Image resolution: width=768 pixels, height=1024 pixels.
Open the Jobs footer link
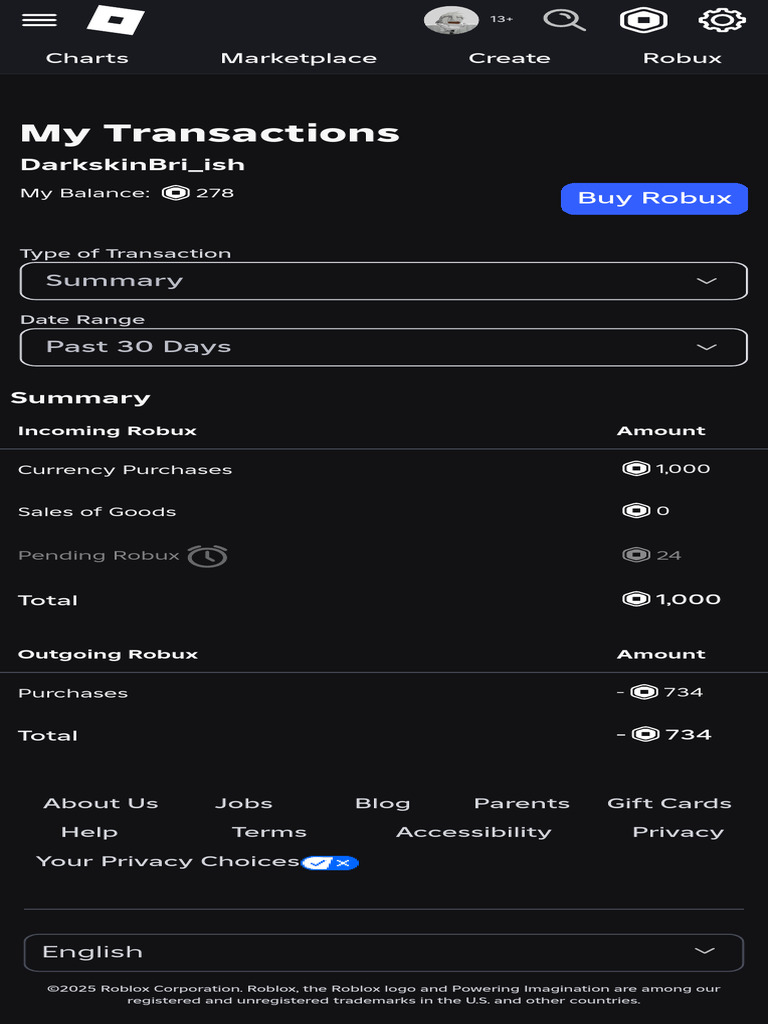click(x=244, y=803)
